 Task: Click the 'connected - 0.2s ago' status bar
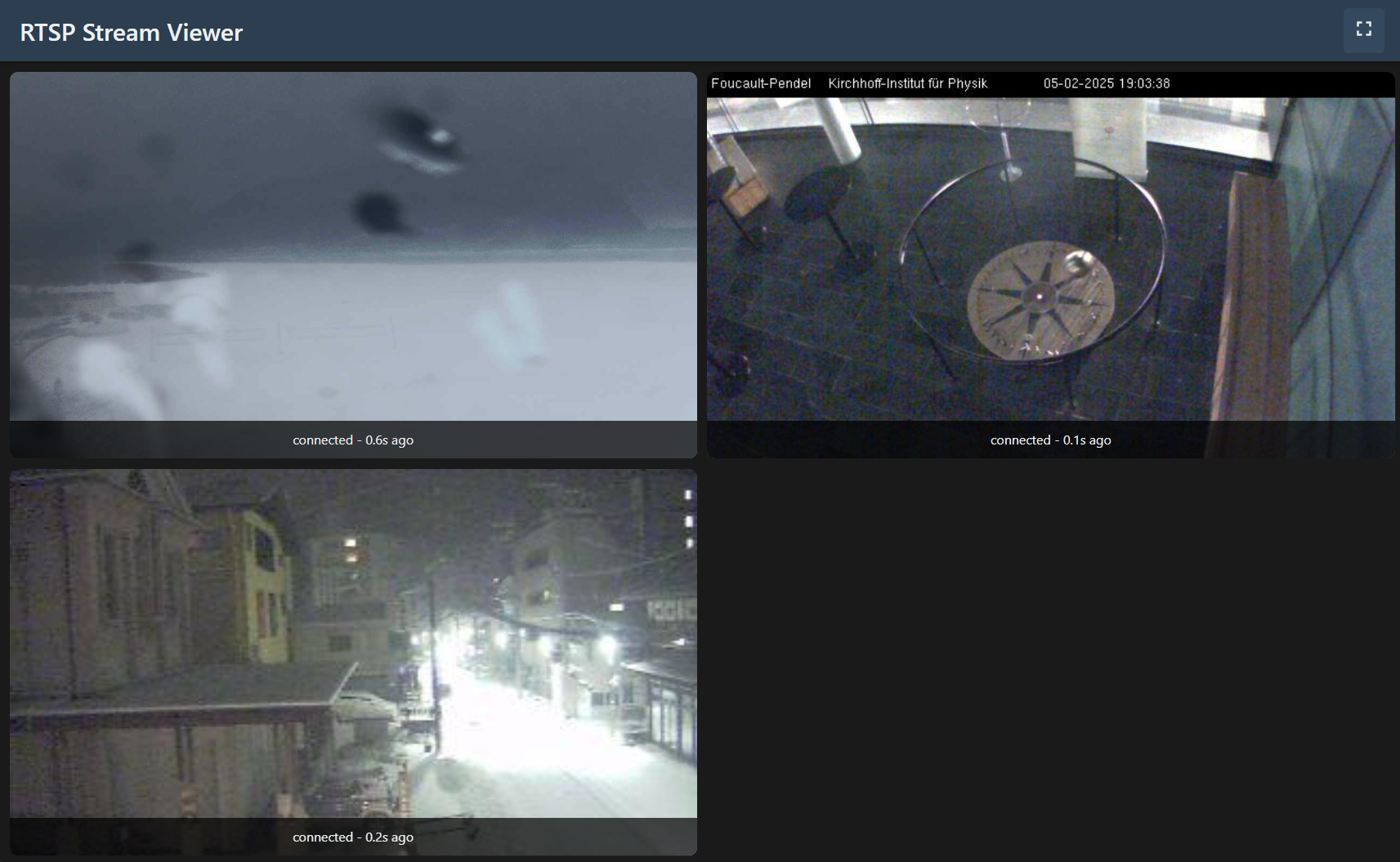click(x=353, y=837)
